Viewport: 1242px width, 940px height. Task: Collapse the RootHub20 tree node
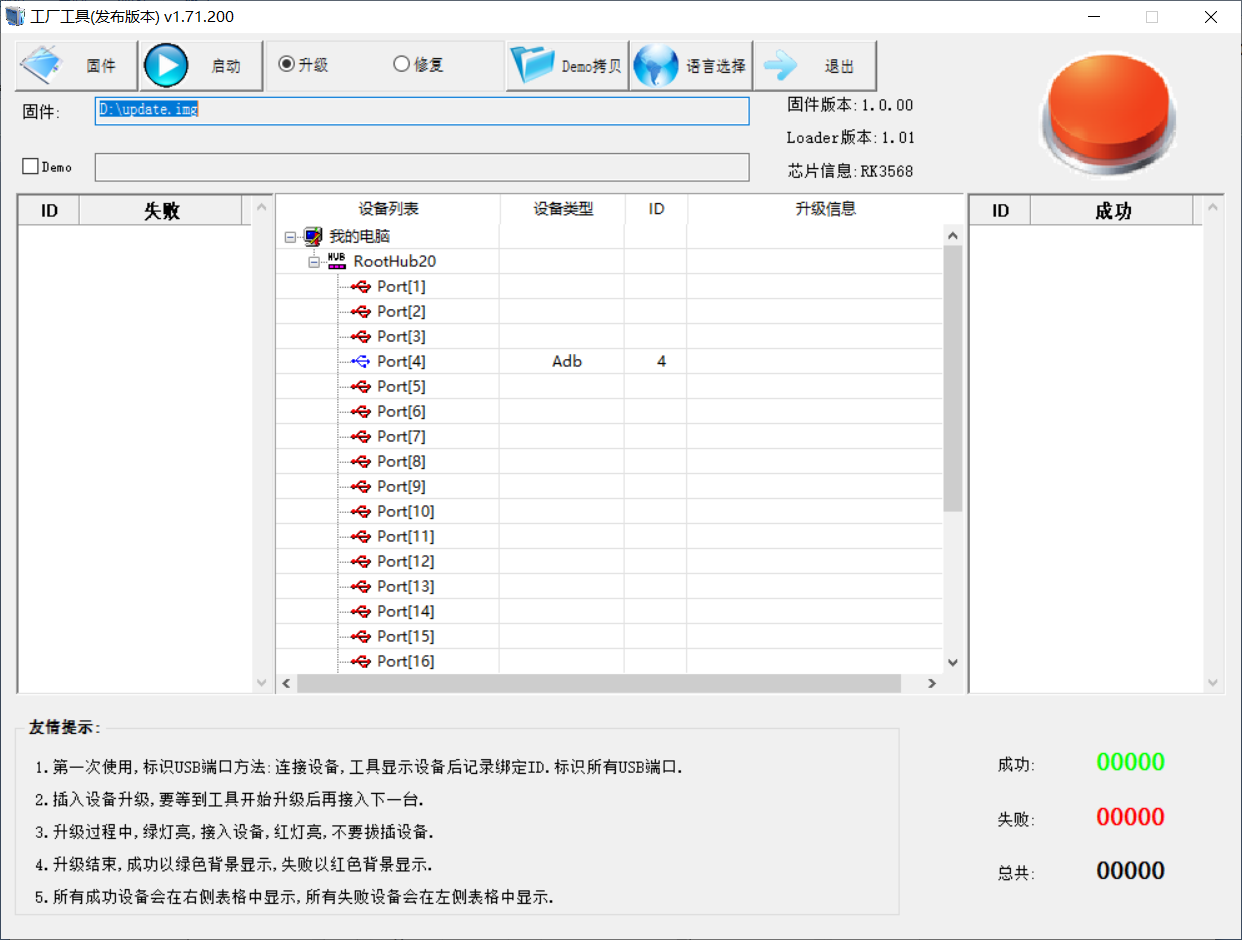[313, 261]
